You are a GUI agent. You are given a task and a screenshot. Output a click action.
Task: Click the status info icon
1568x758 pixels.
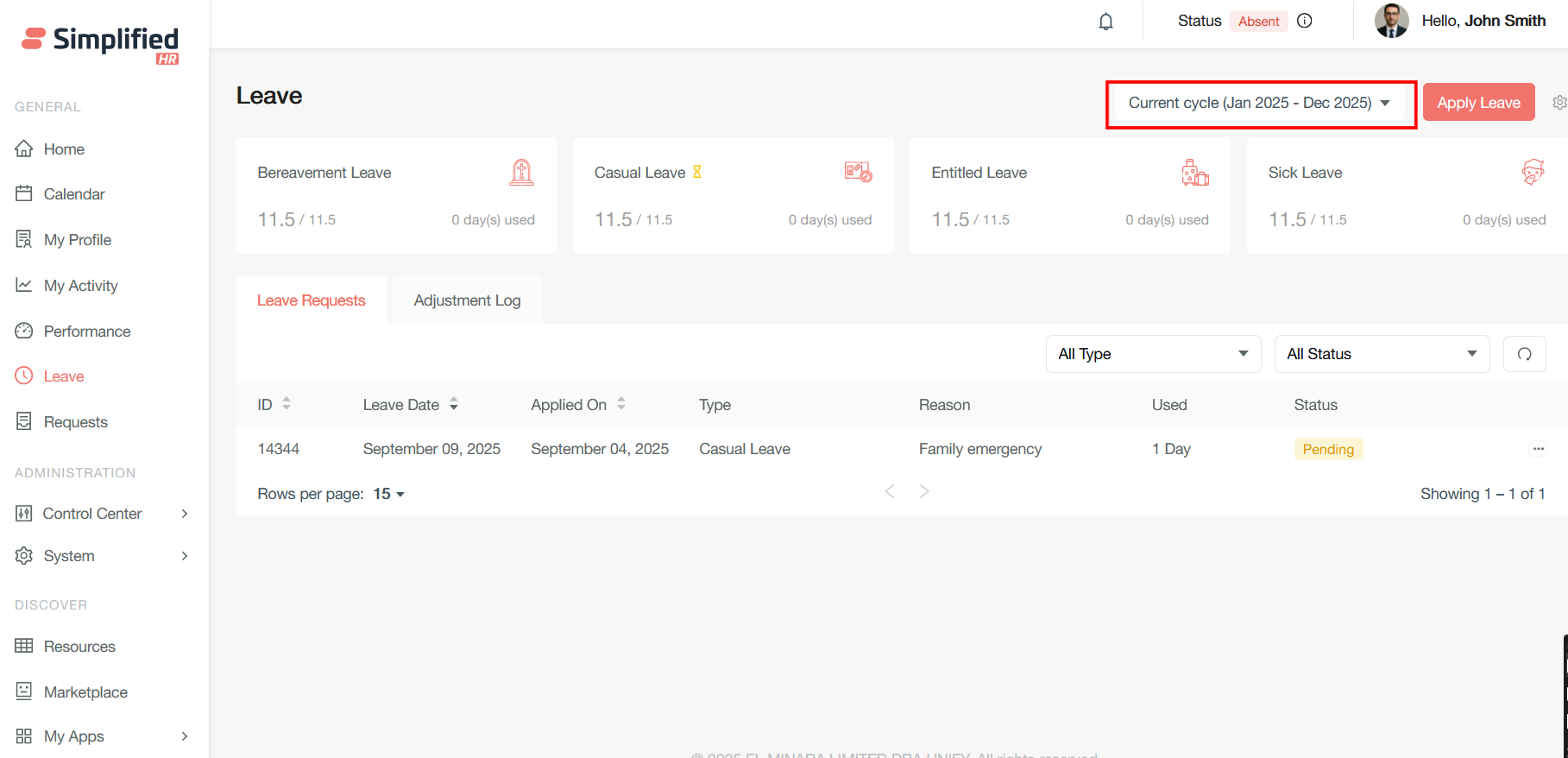coord(1304,21)
